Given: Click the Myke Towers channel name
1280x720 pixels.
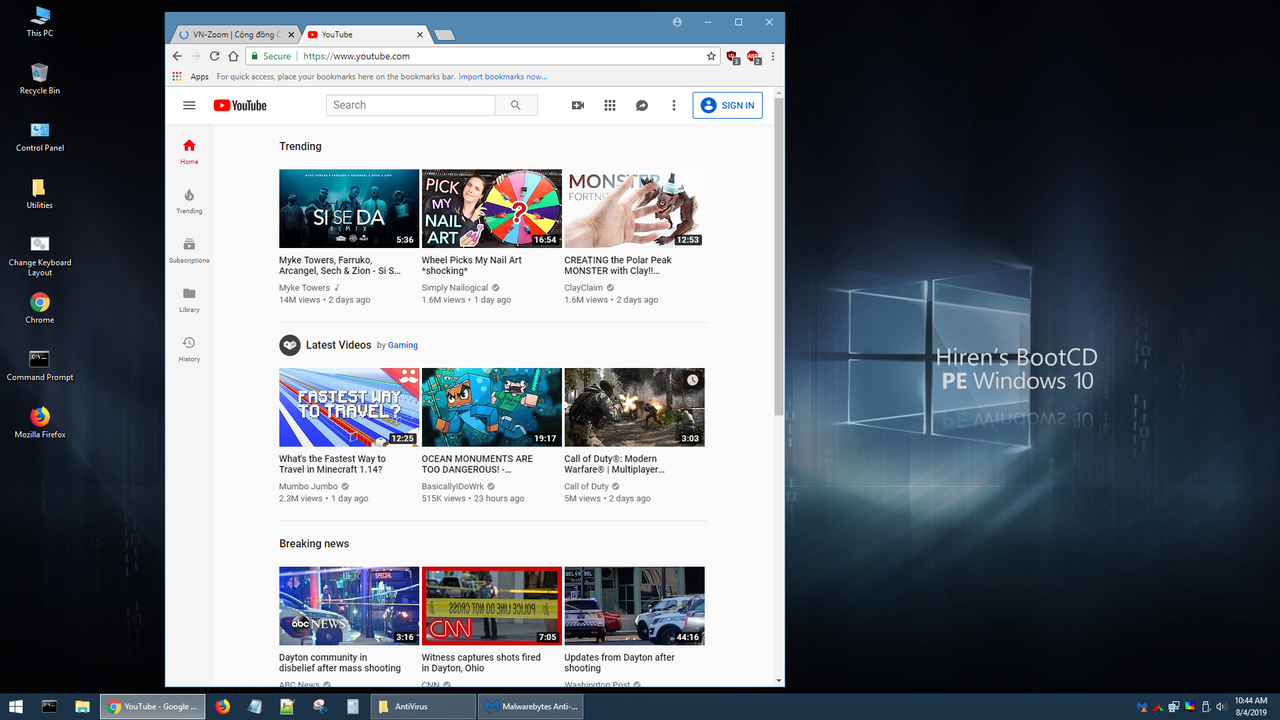Looking at the screenshot, I should point(304,288).
